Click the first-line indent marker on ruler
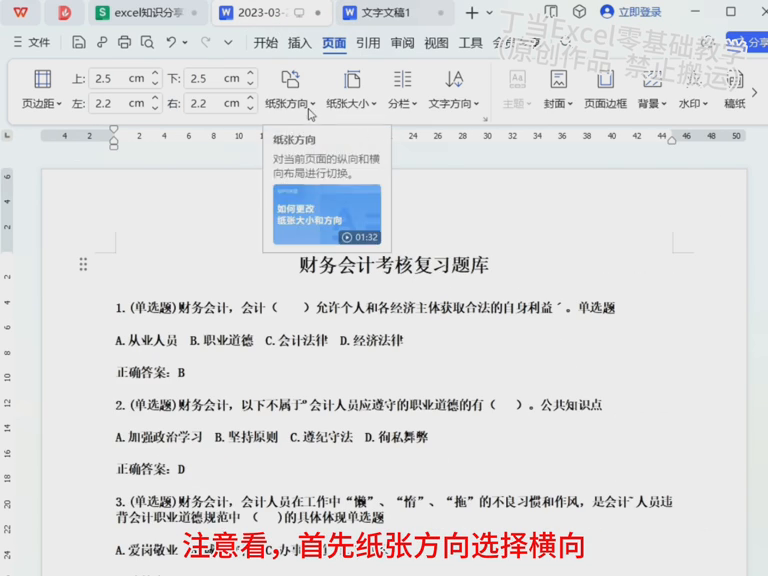768x576 pixels. click(114, 129)
